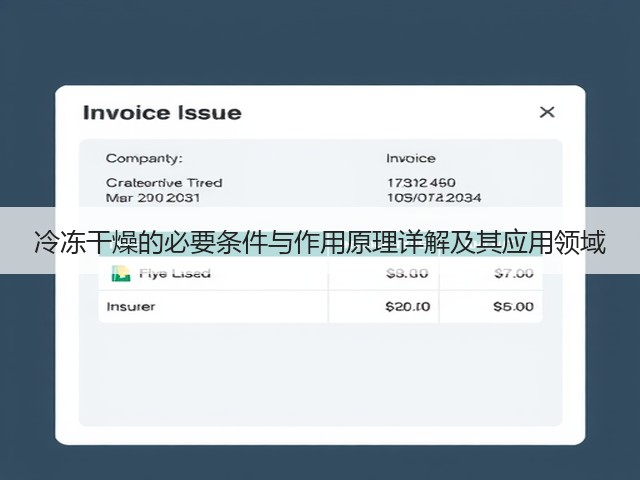Click the $7.00 amount in Flye Lised row
This screenshot has width=640, height=480.
tap(513, 273)
